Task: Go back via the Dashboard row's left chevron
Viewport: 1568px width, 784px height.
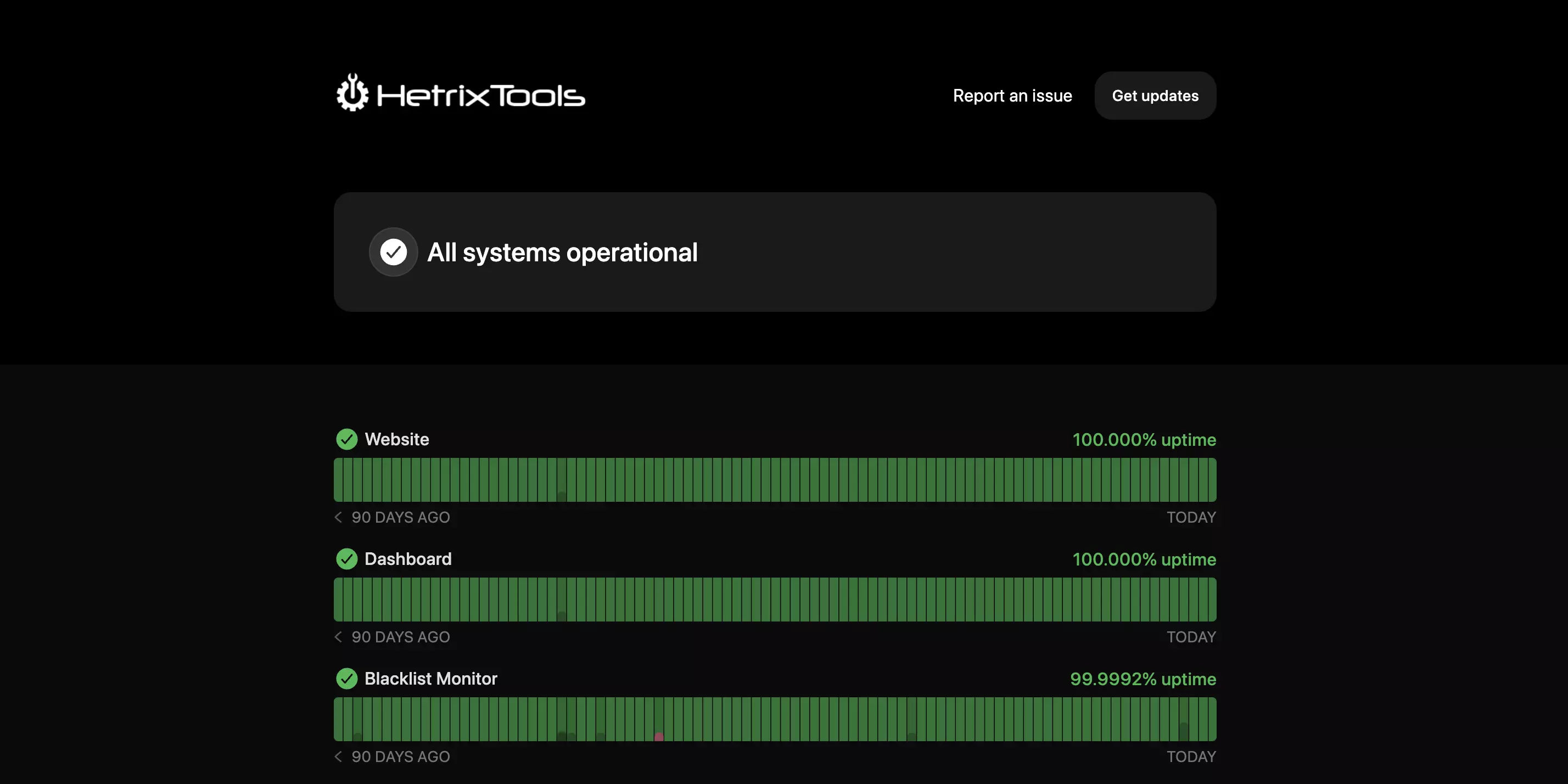Action: [338, 637]
